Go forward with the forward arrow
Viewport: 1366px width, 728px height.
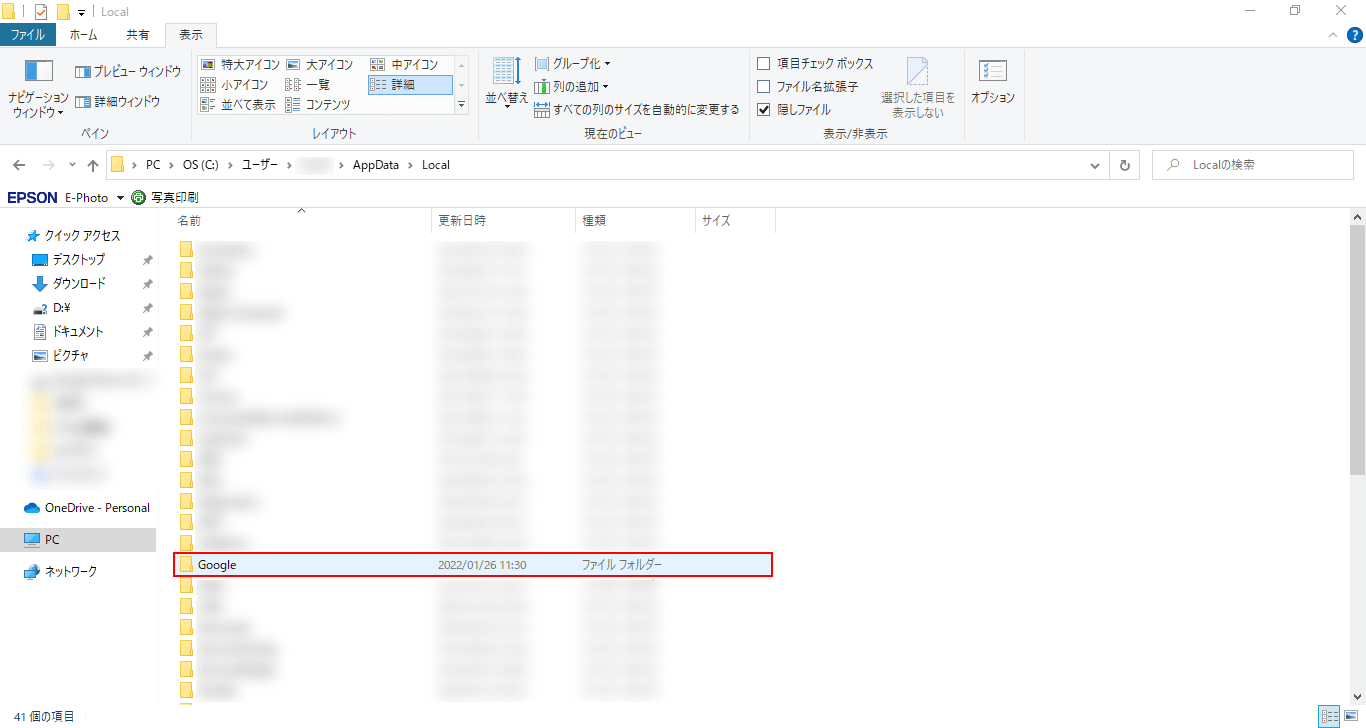point(48,165)
